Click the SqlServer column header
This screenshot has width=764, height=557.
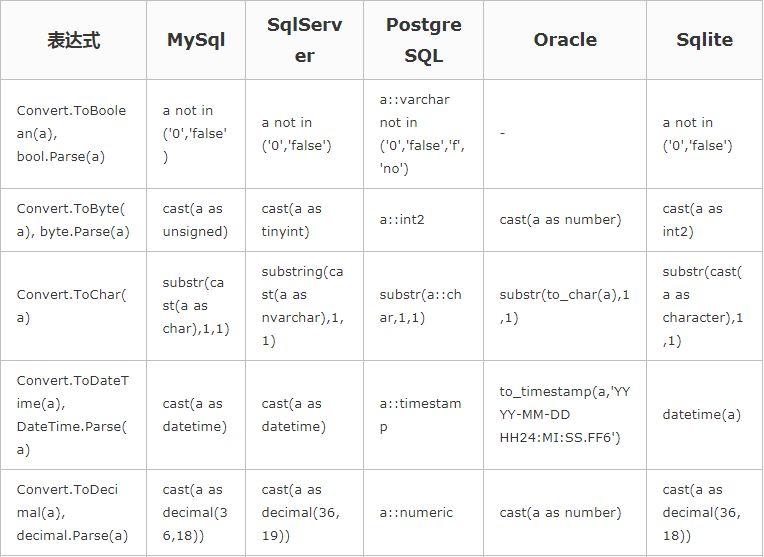tap(305, 40)
